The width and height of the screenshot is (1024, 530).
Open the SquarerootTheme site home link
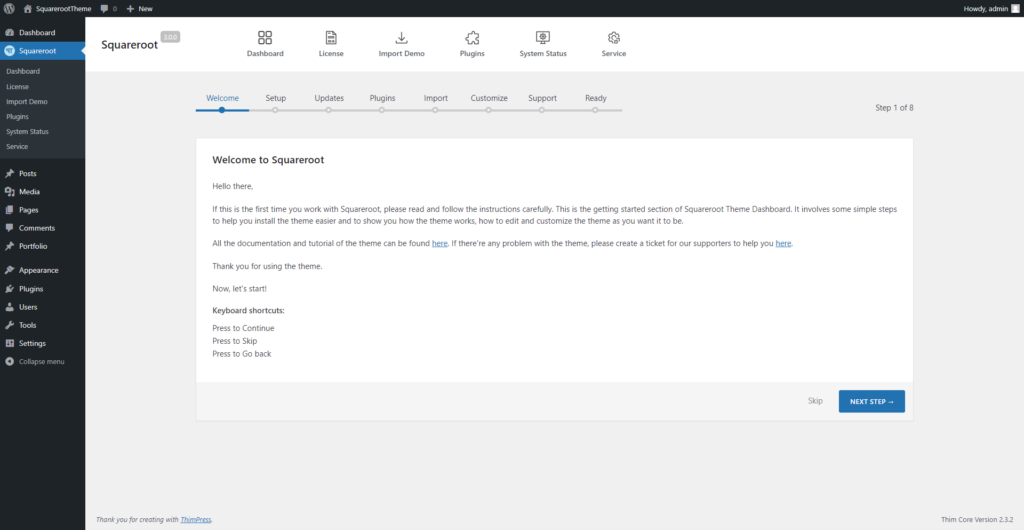(57, 9)
